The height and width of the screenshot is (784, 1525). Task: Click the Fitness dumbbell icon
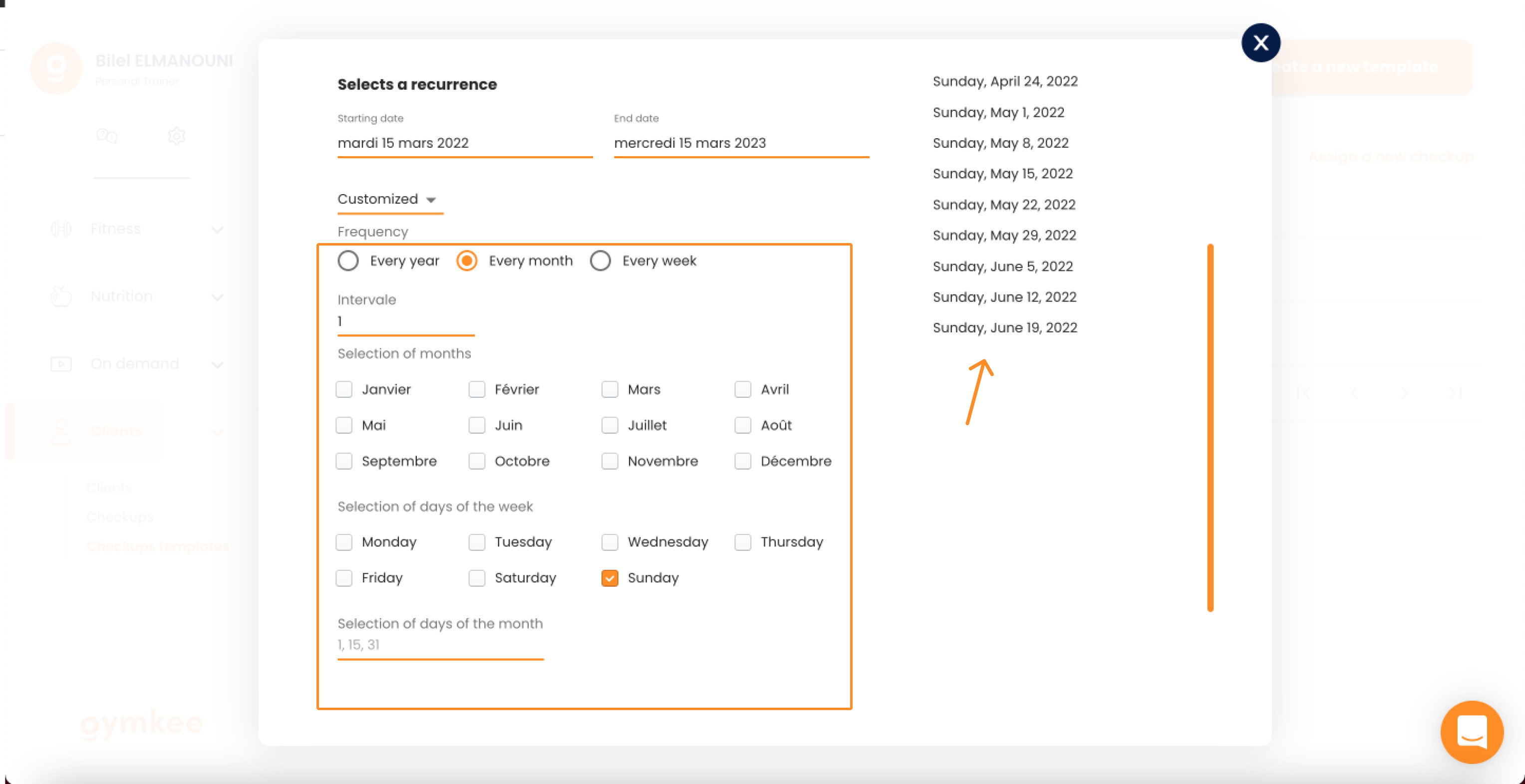[x=61, y=229]
